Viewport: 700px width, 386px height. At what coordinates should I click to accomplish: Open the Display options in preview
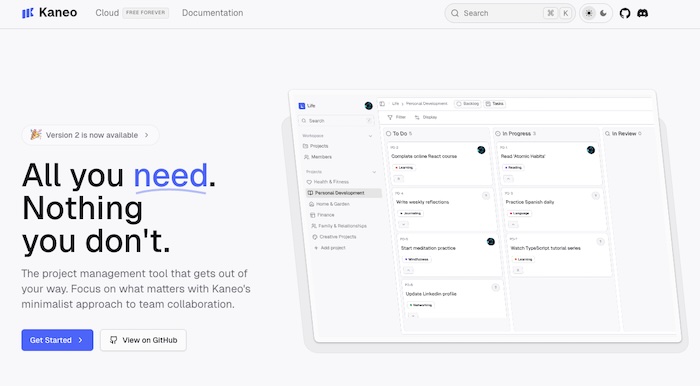pos(426,117)
